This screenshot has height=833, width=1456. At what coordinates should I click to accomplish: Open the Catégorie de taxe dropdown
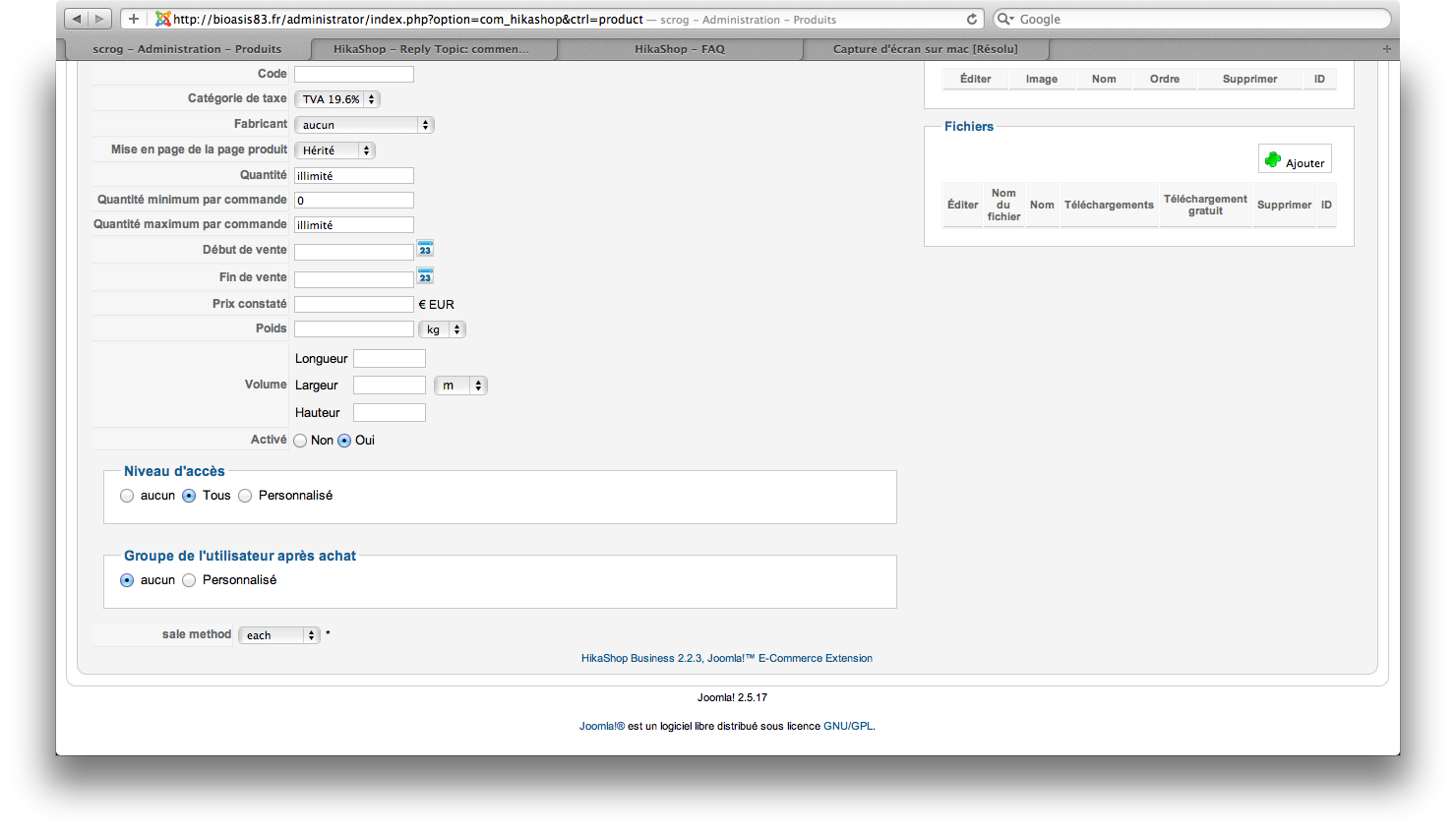[x=337, y=99]
